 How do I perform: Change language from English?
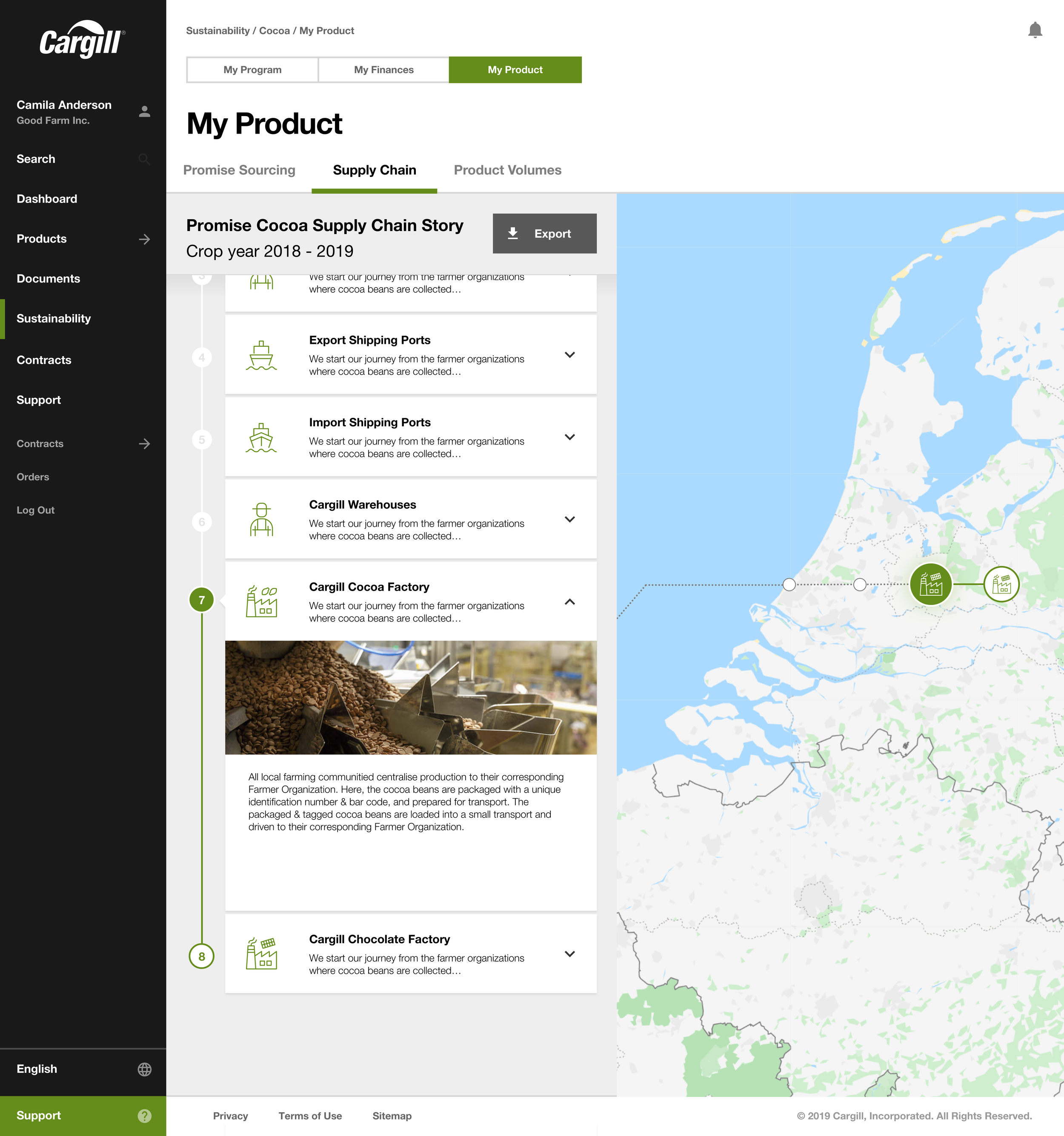[x=83, y=1069]
